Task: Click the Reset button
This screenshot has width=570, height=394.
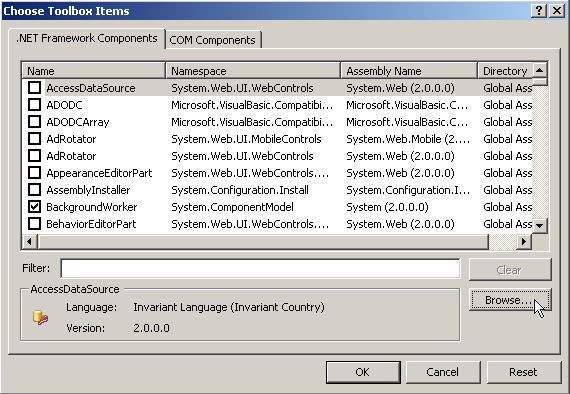Action: pyautogui.click(x=523, y=372)
